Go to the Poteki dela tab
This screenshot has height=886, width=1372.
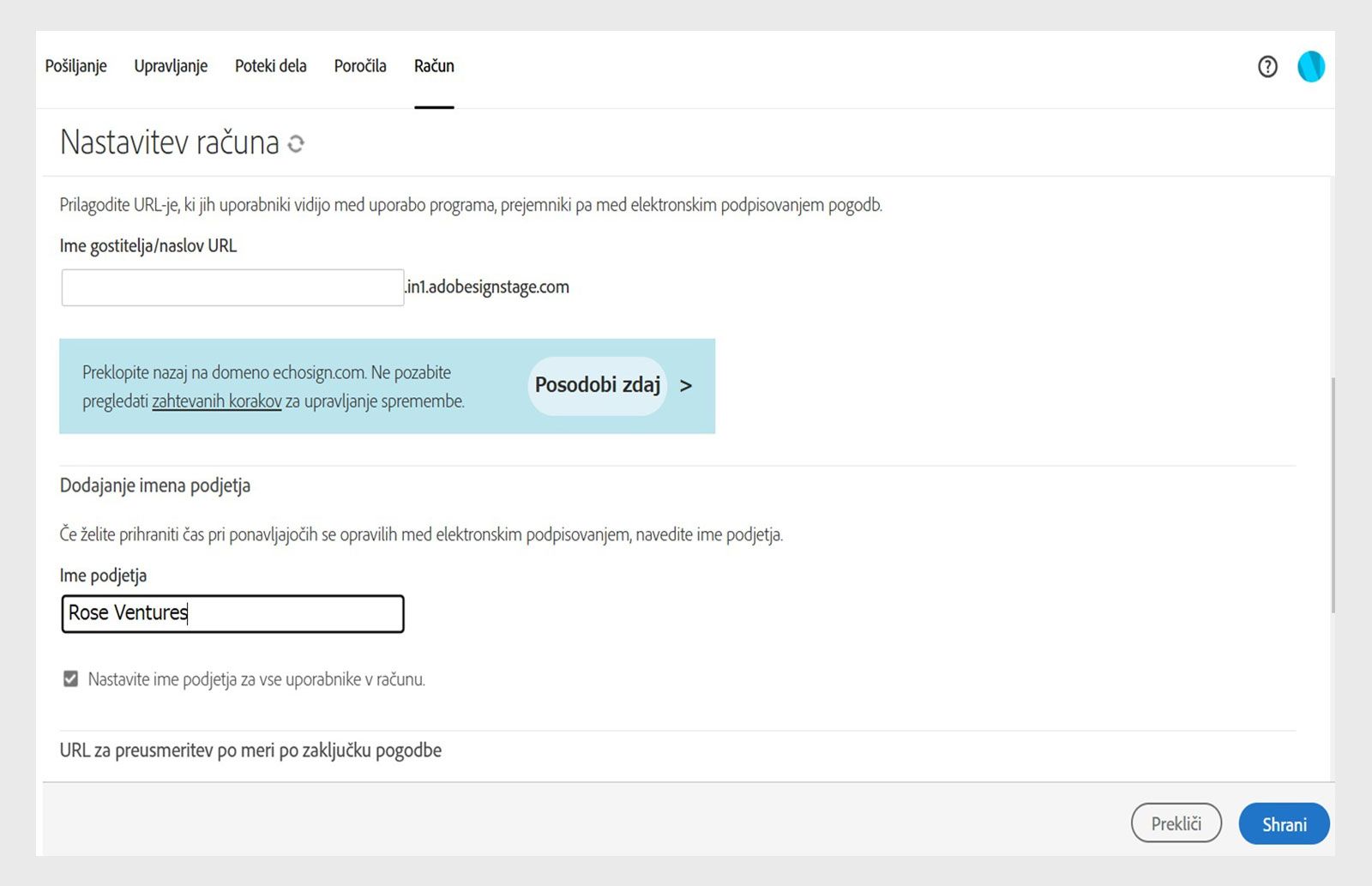point(270,66)
